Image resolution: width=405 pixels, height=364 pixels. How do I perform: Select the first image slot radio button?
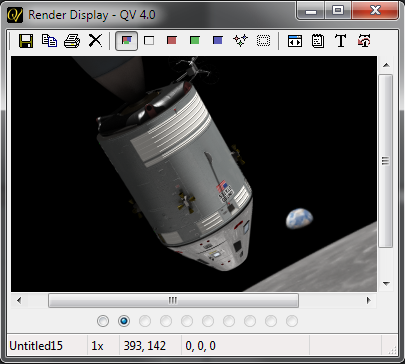click(x=103, y=321)
